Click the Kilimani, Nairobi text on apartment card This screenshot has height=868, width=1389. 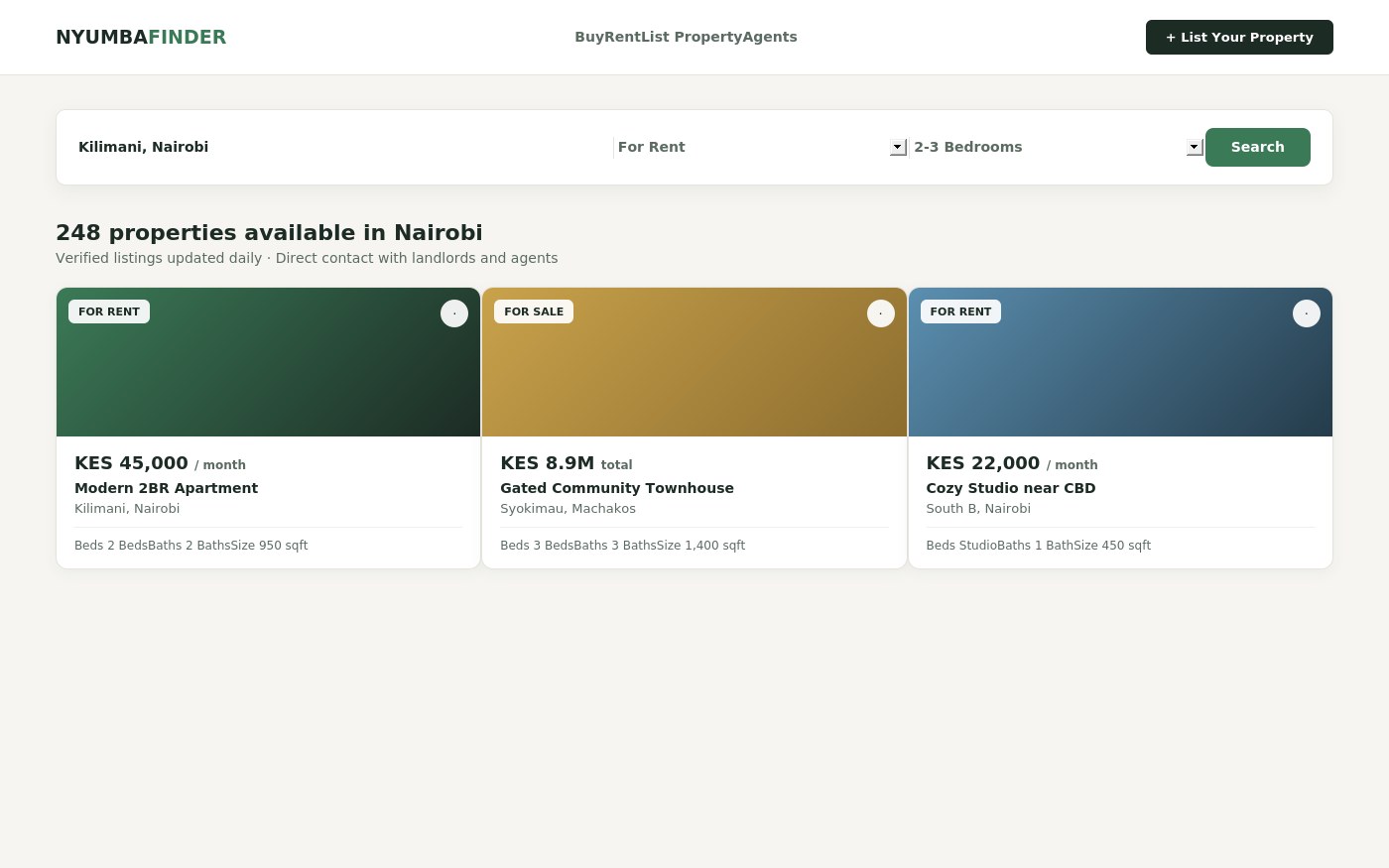tap(127, 509)
